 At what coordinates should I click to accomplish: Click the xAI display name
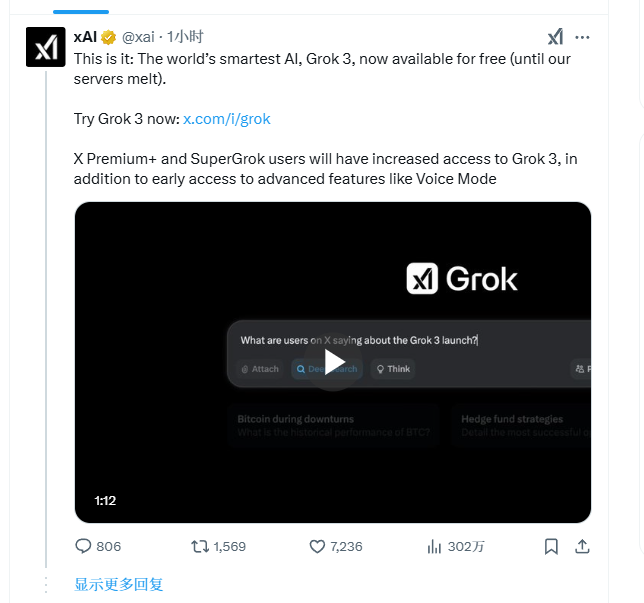click(85, 37)
